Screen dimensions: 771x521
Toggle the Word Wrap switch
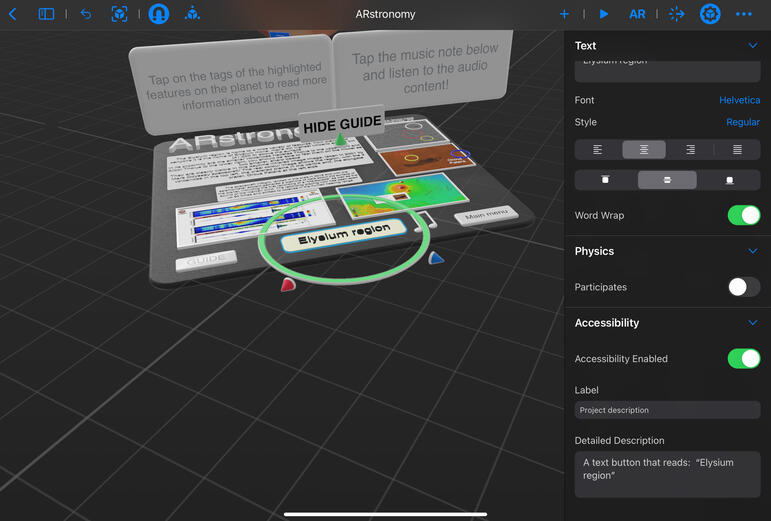pos(743,215)
